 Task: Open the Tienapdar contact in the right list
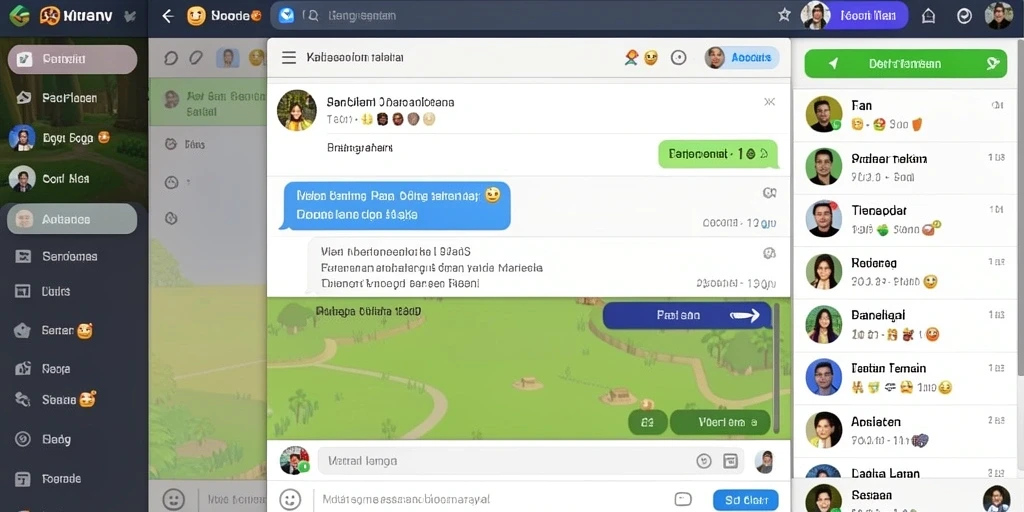pos(907,219)
